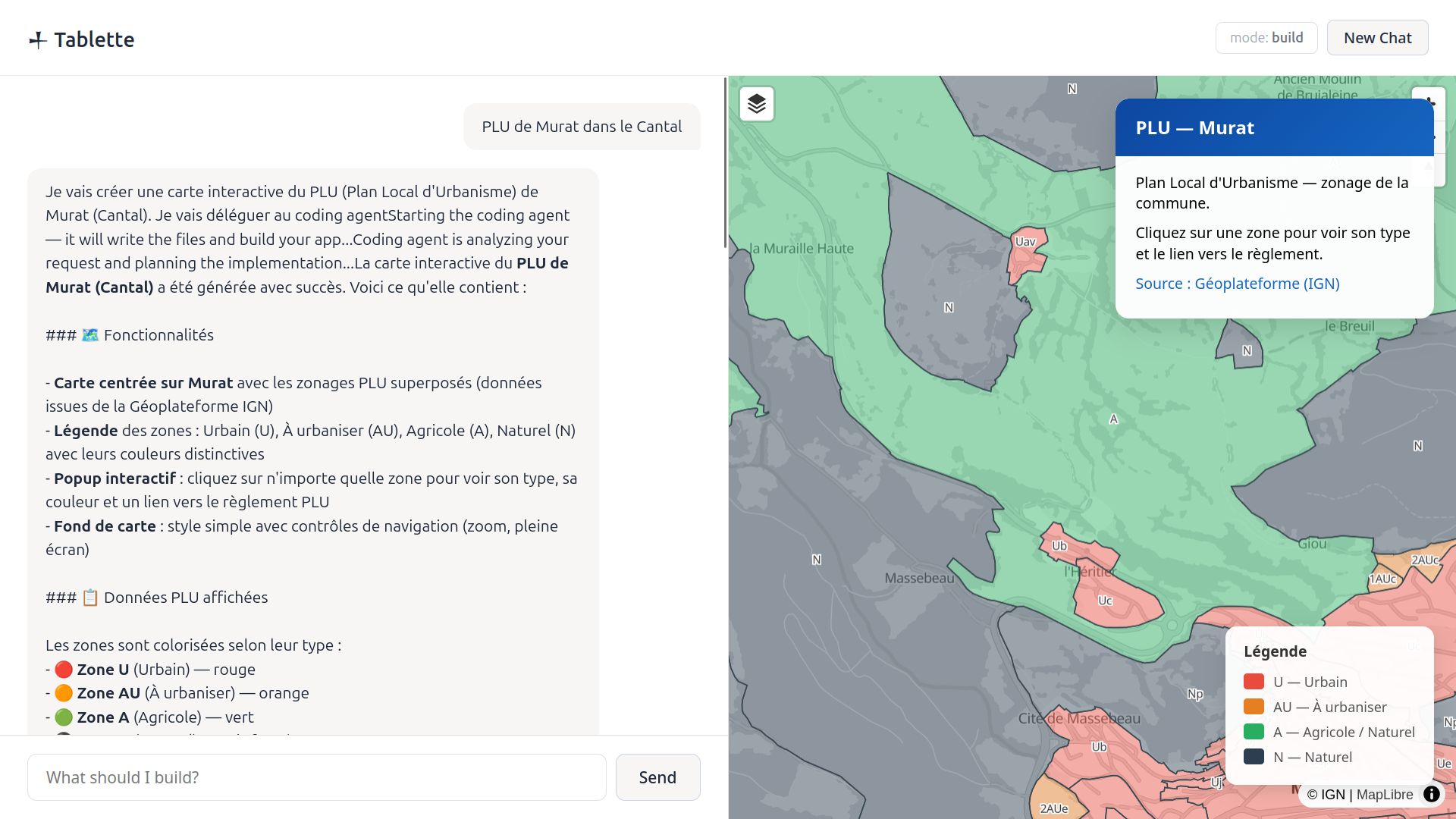Click the orange AU — À urbaniser swatch
This screenshot has height=819, width=1456.
[x=1254, y=707]
